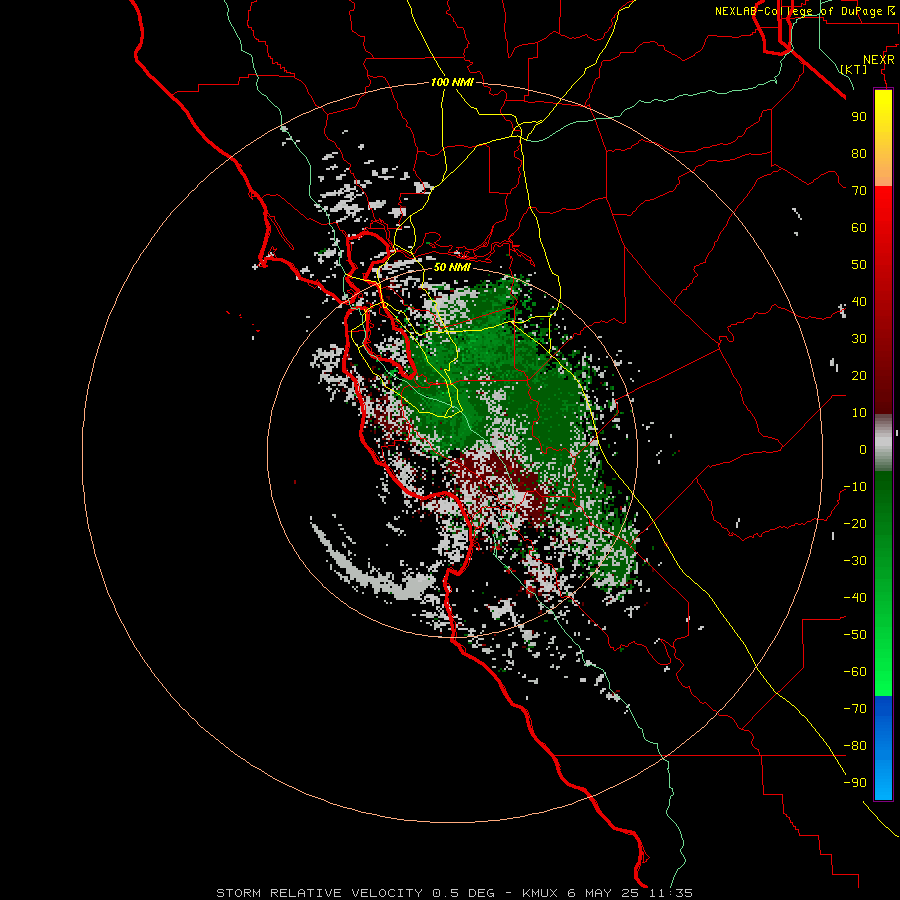Click the -20 tick label on the velocity scale

pyautogui.click(x=855, y=523)
